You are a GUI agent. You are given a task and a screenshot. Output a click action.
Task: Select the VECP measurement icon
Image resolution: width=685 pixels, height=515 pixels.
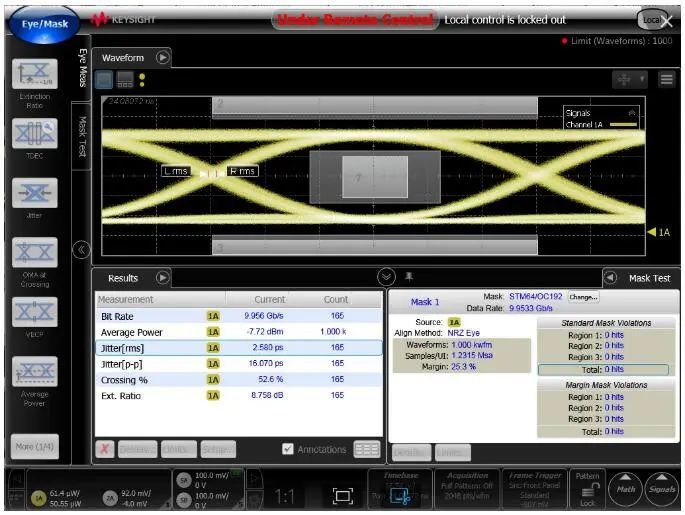pos(35,312)
